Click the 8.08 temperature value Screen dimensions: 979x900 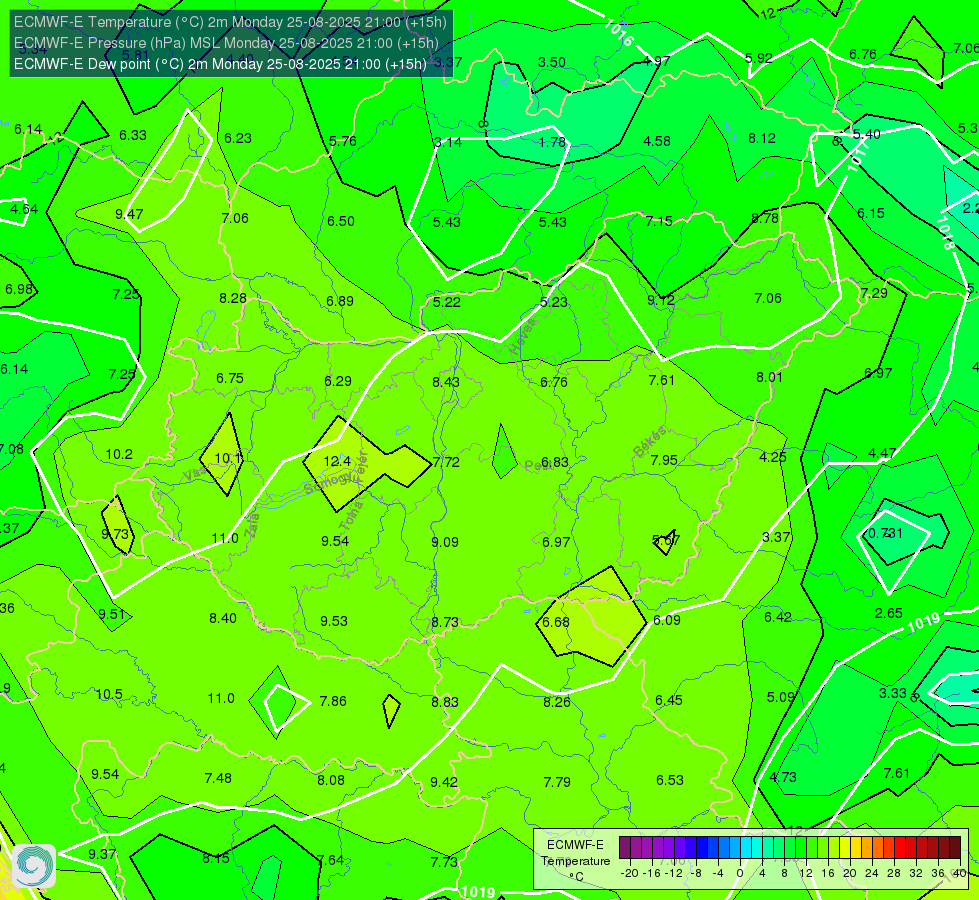click(x=331, y=780)
